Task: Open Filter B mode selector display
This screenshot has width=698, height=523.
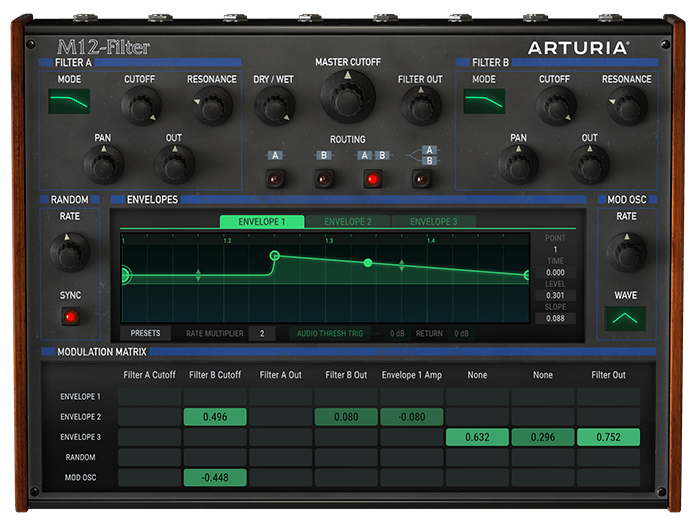Action: [484, 101]
